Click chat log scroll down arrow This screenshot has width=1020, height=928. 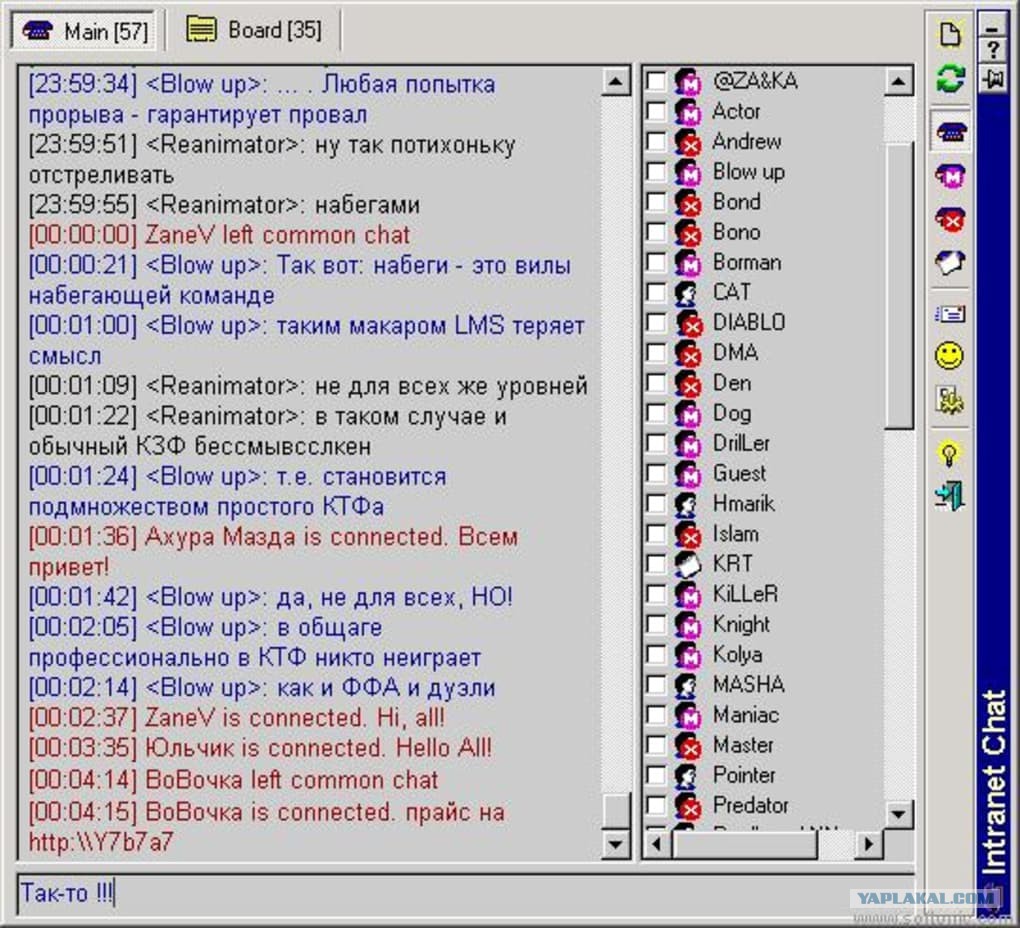(615, 845)
